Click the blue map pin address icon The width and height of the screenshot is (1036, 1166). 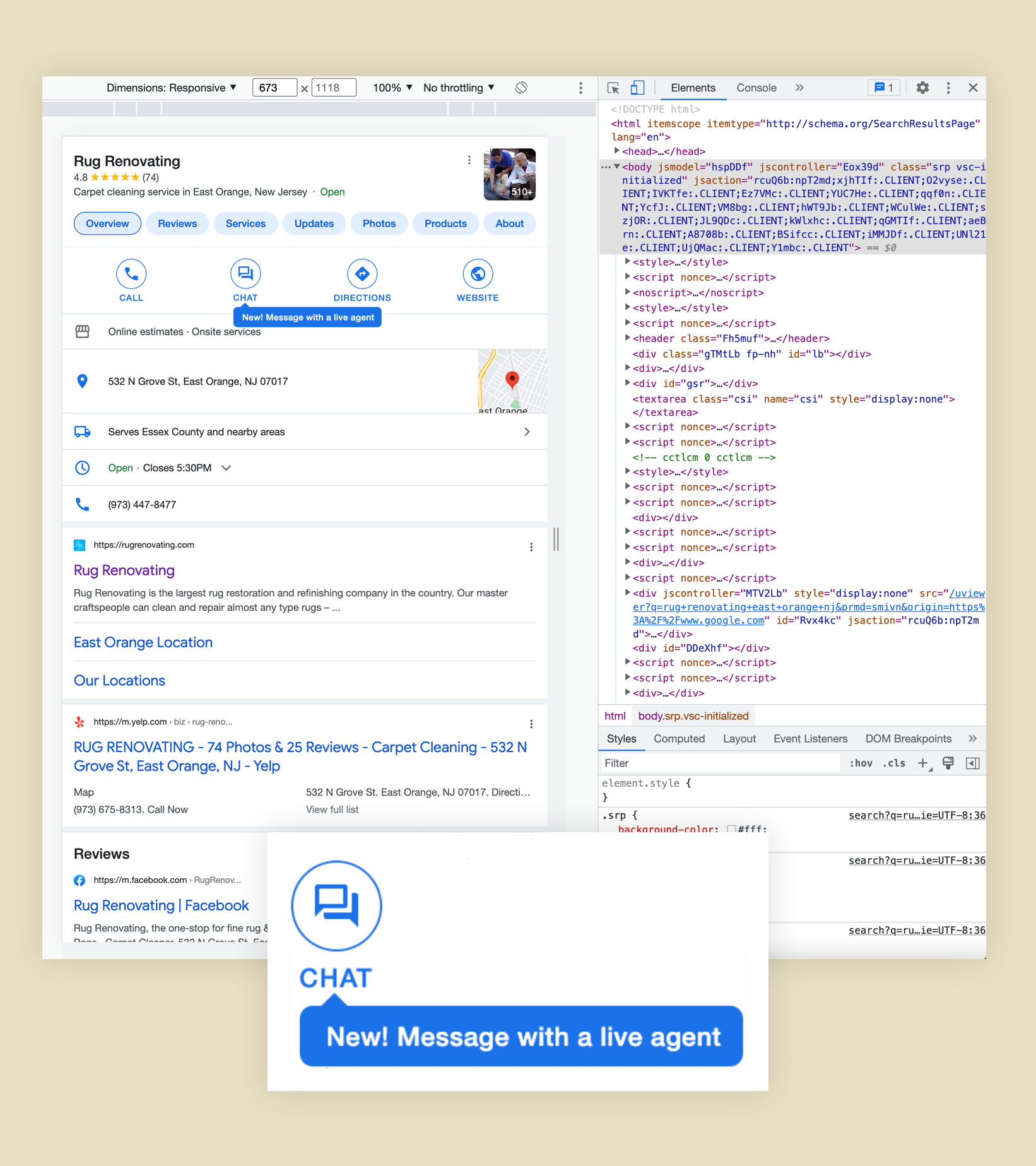pos(82,381)
